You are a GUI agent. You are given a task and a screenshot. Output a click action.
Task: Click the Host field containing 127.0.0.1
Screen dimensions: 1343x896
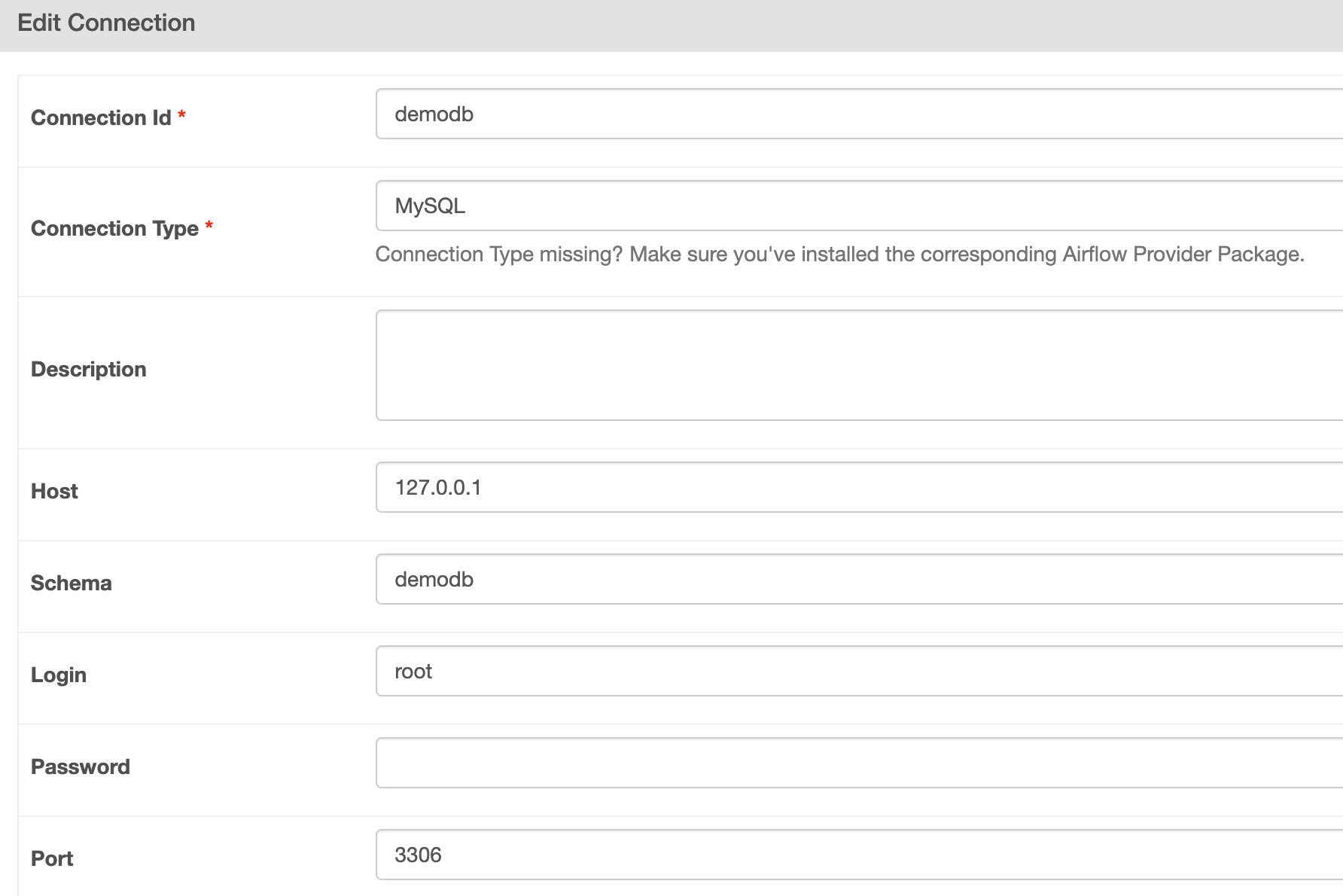pos(858,488)
